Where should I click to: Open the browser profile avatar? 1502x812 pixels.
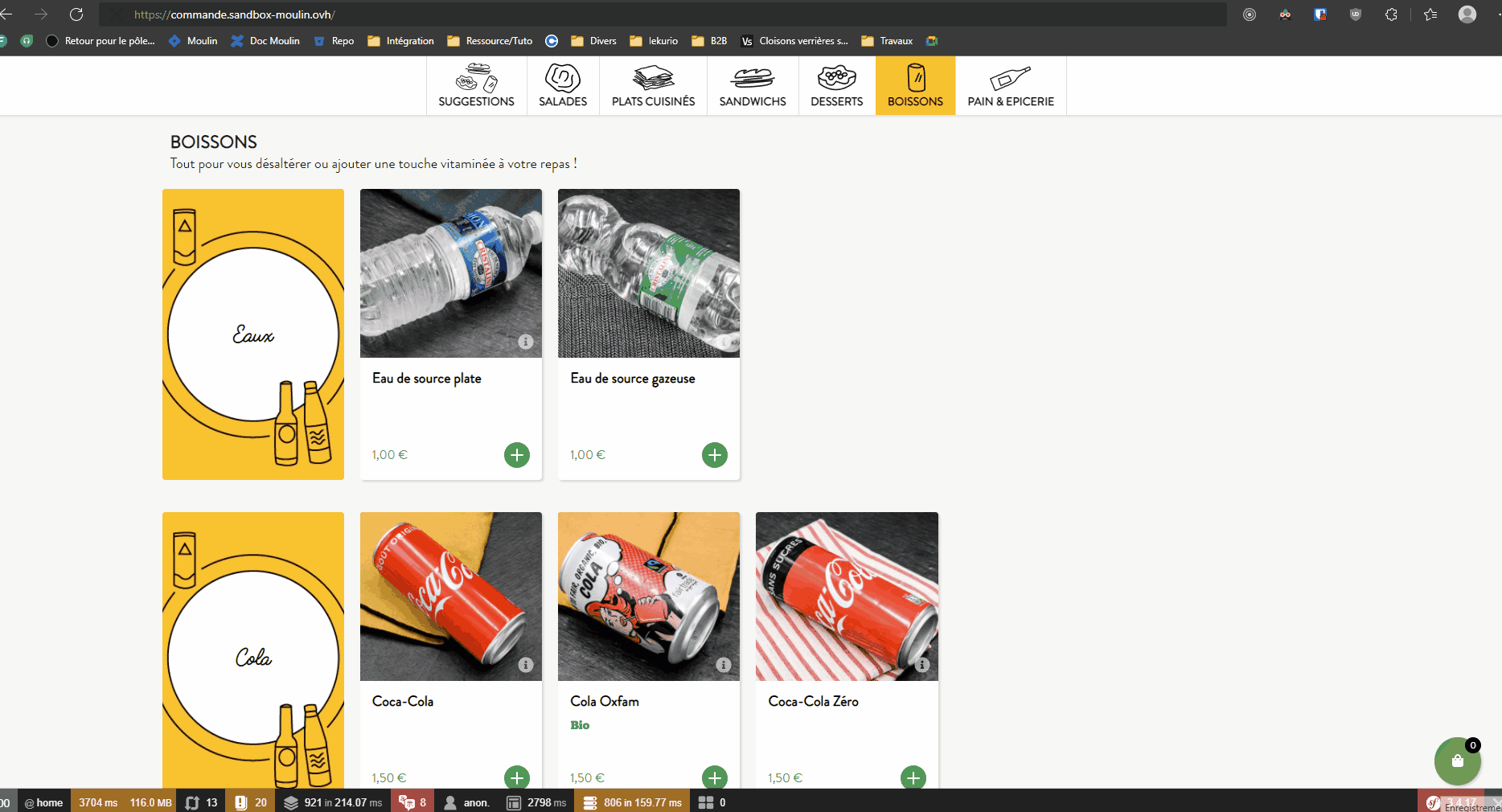[1467, 14]
